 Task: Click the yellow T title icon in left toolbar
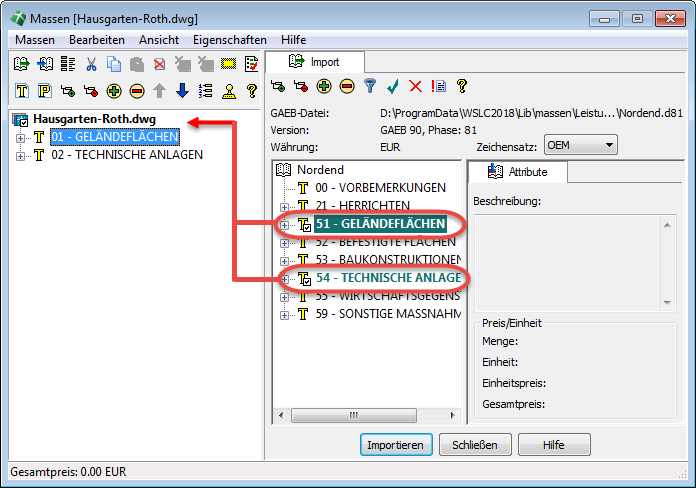[x=22, y=91]
